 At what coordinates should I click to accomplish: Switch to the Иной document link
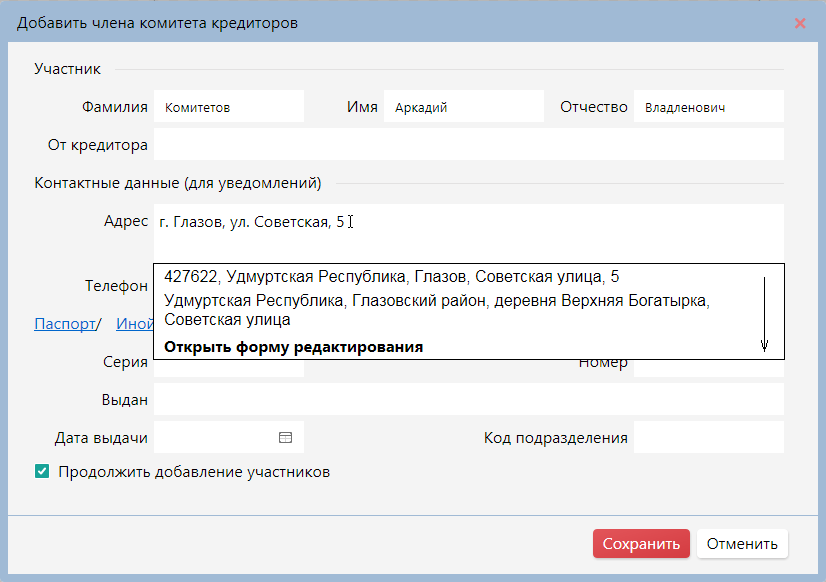click(x=134, y=323)
